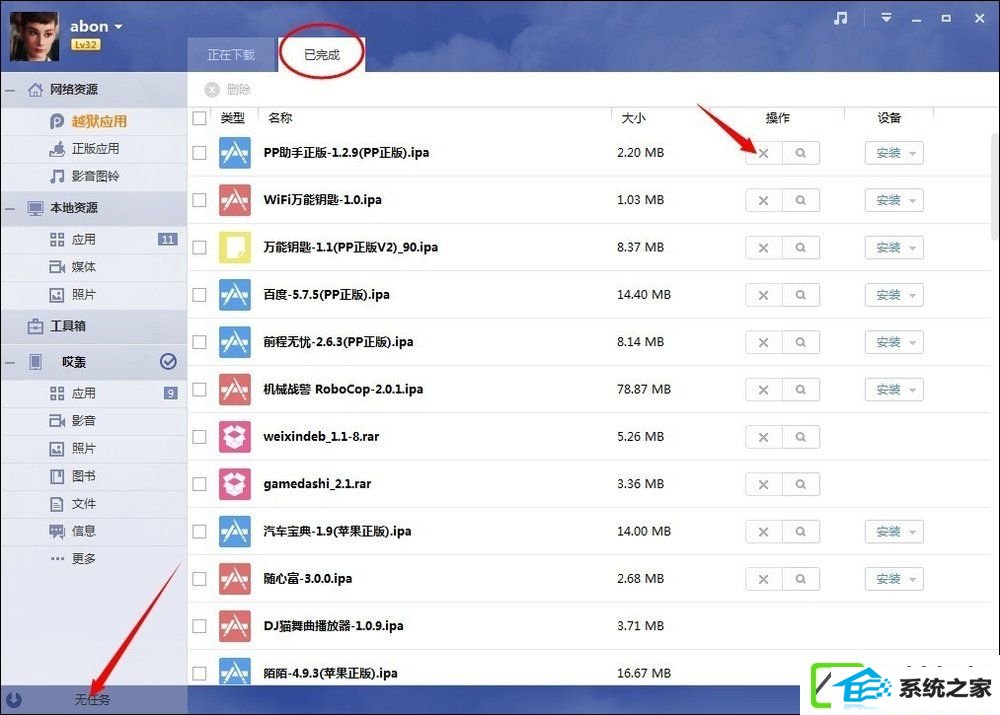Click 无任务 status in bottom bar

[x=92, y=700]
